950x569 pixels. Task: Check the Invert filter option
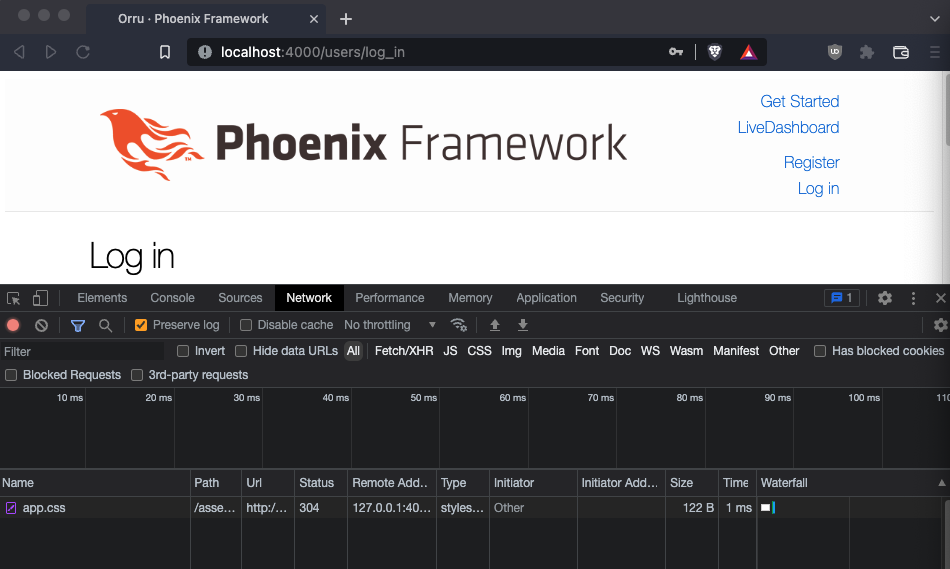tap(183, 351)
